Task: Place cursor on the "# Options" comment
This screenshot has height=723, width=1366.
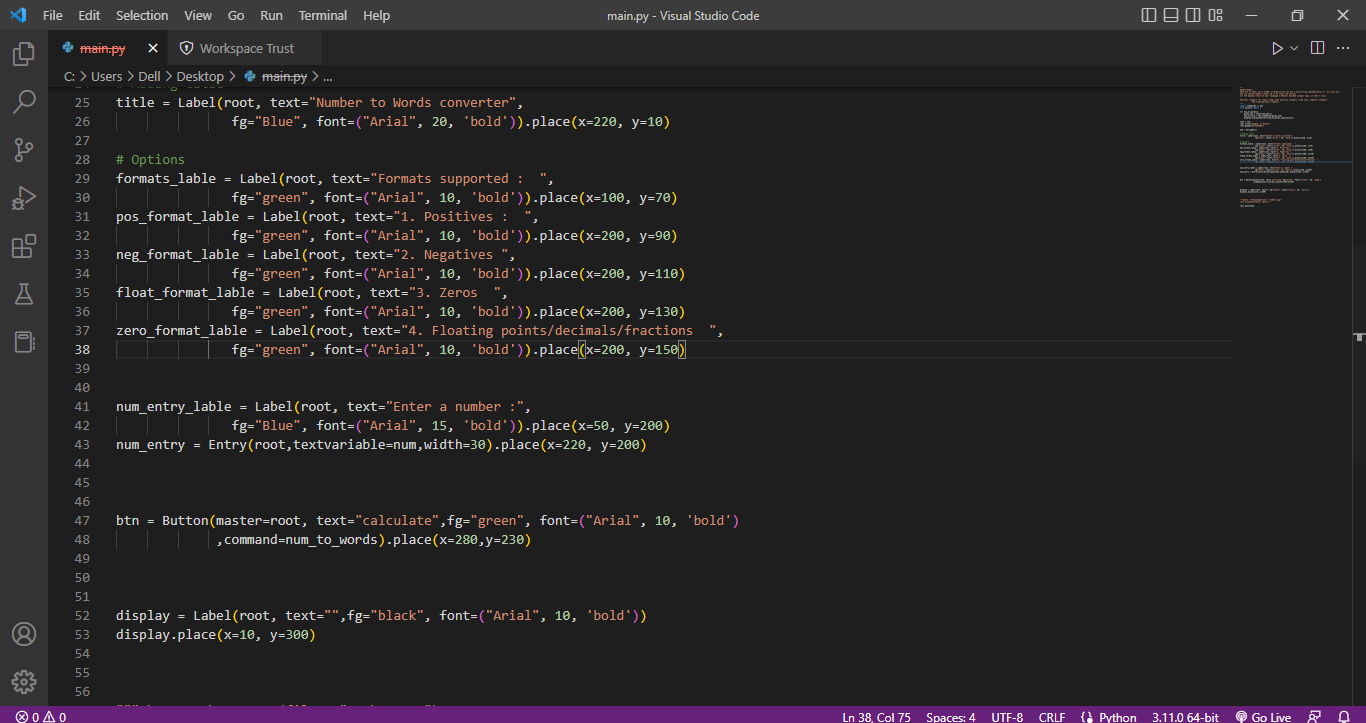Action: click(x=150, y=159)
